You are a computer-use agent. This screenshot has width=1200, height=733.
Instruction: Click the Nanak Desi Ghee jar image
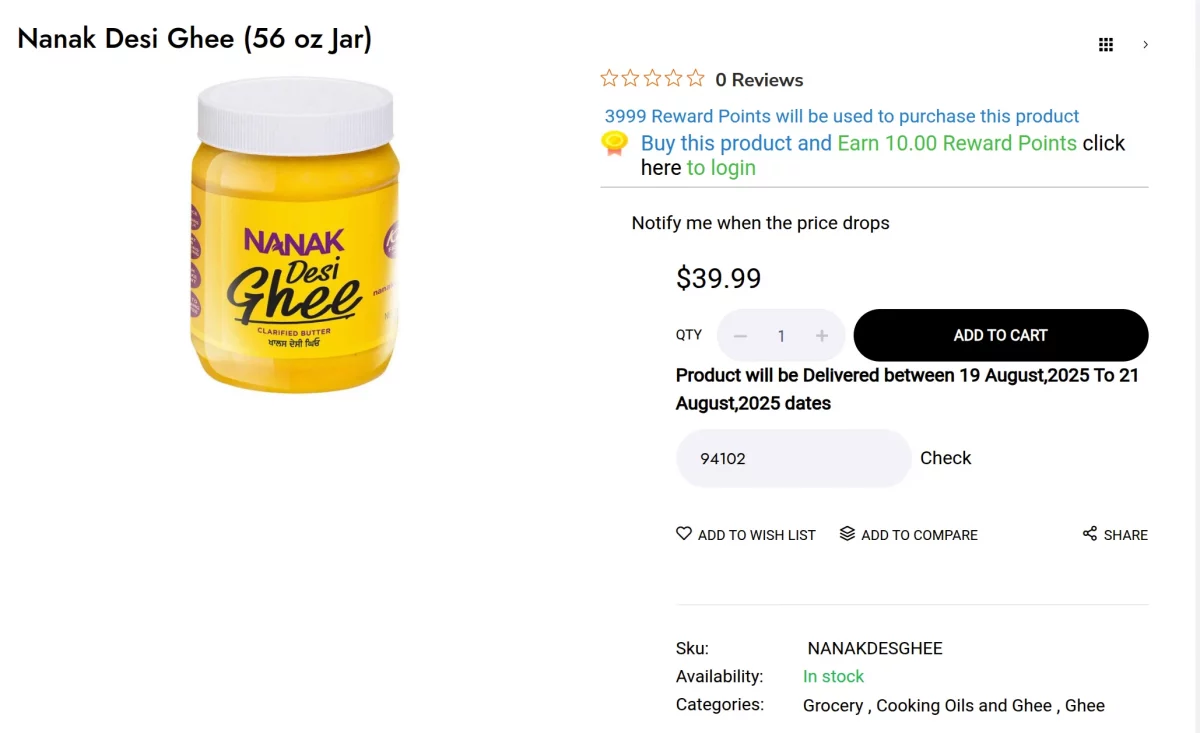tap(295, 235)
